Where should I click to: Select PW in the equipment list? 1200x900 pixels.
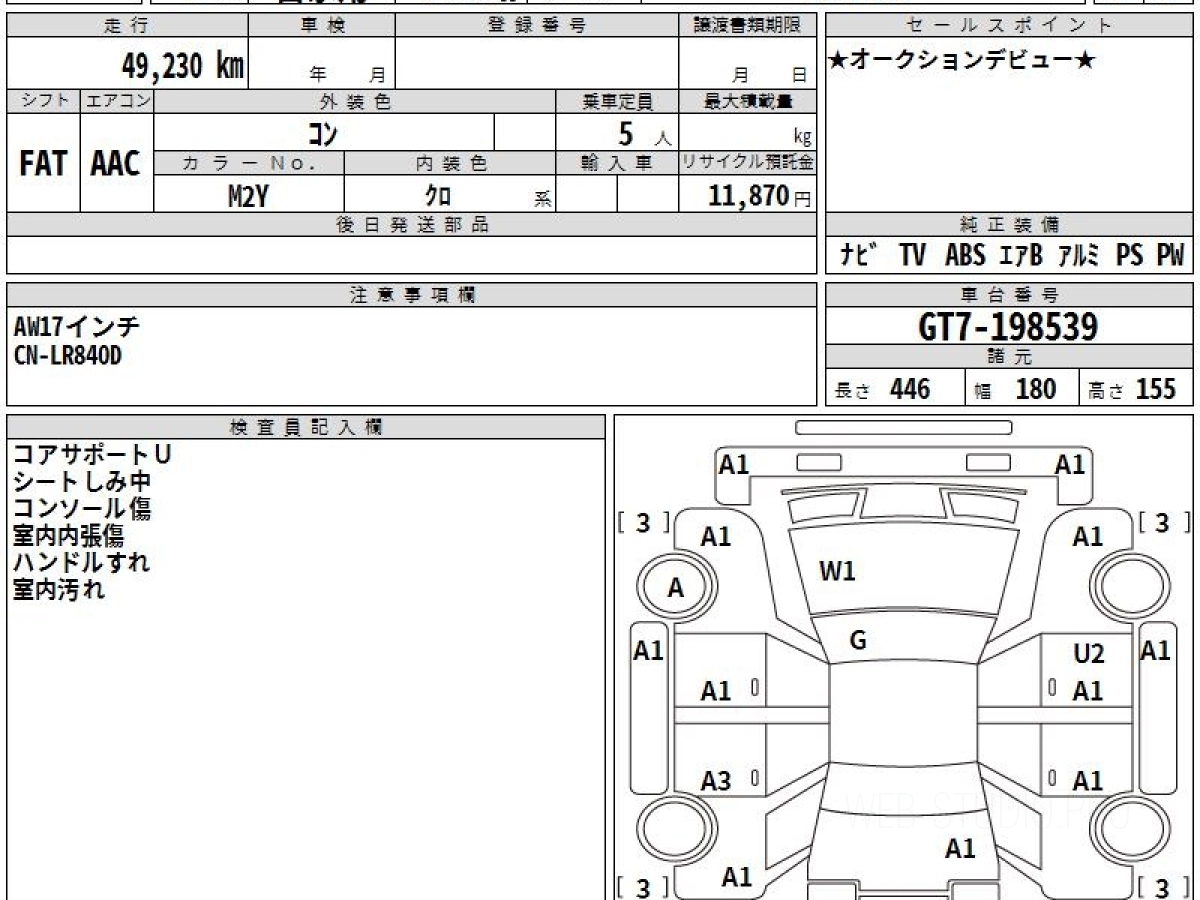pos(1169,255)
